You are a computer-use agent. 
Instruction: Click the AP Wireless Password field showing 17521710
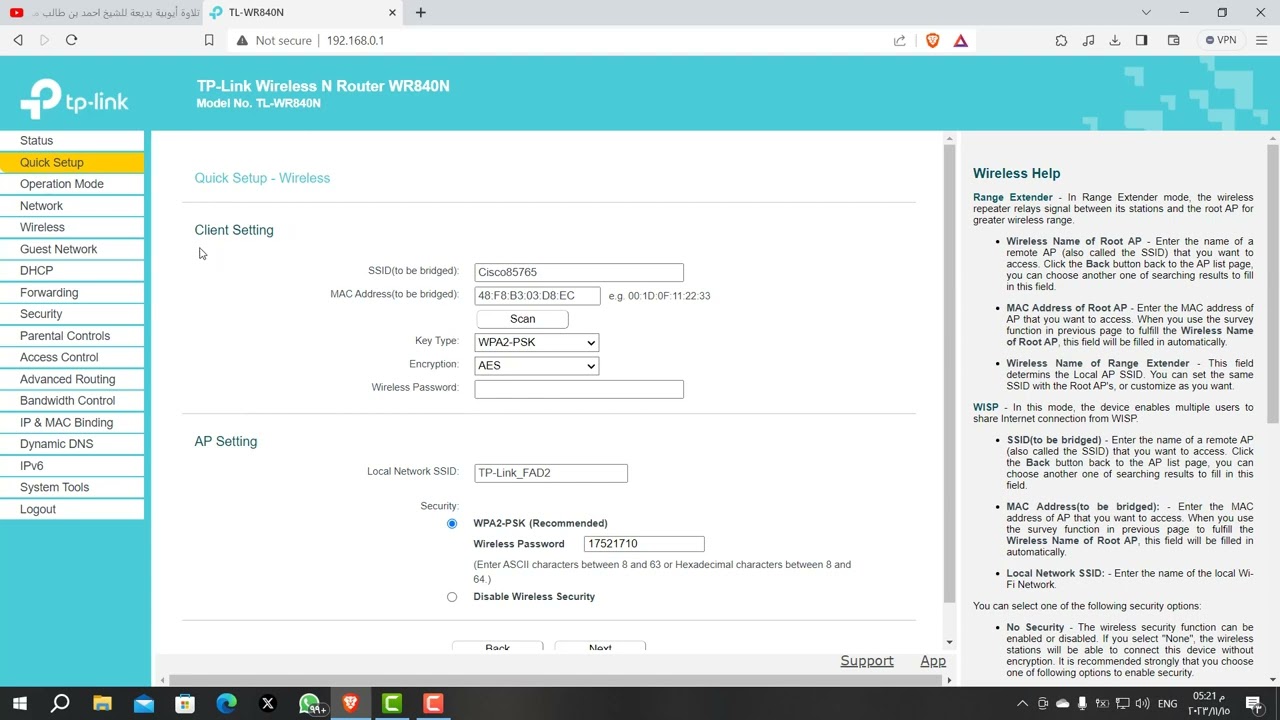(x=644, y=544)
